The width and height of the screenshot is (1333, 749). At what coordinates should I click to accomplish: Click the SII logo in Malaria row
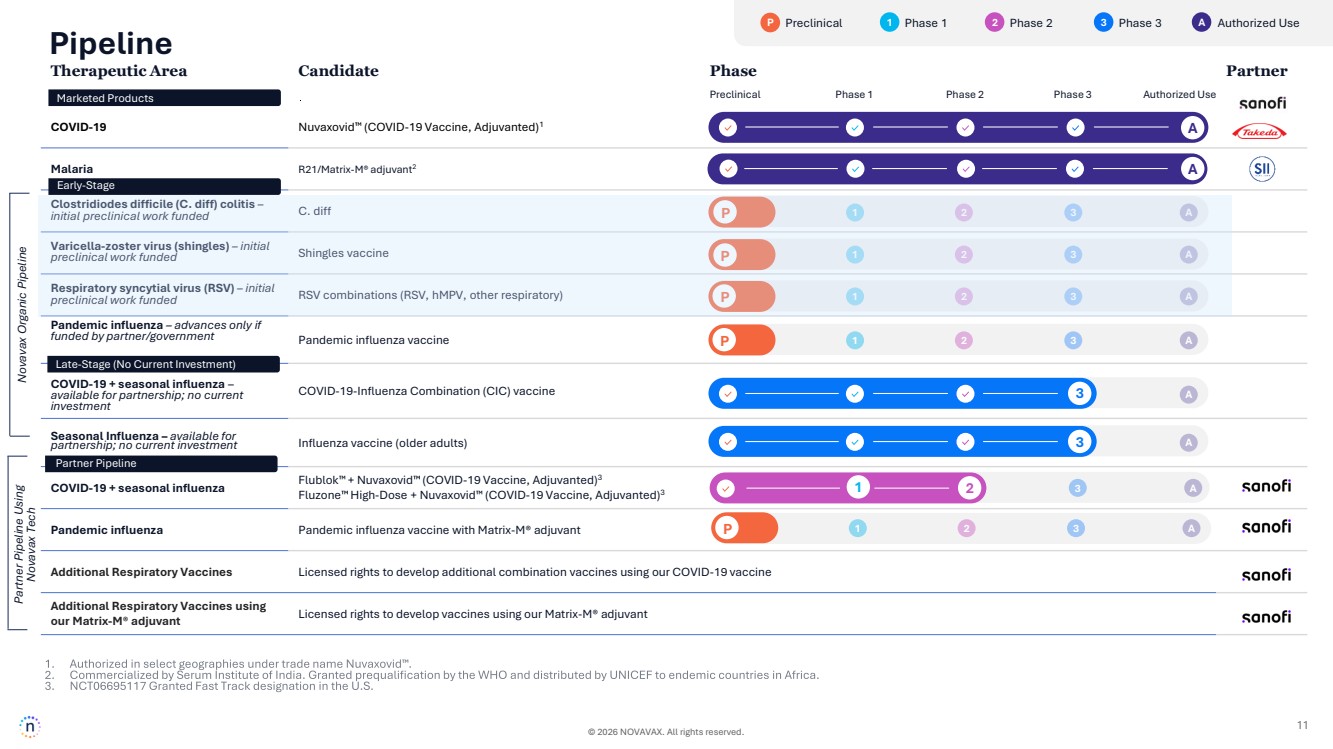coord(1262,169)
